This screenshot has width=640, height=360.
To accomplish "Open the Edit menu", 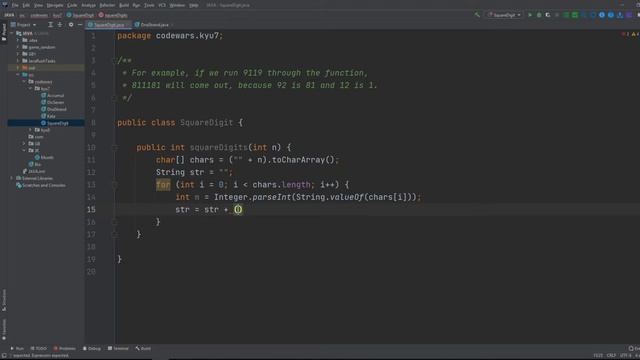I will coord(26,5).
